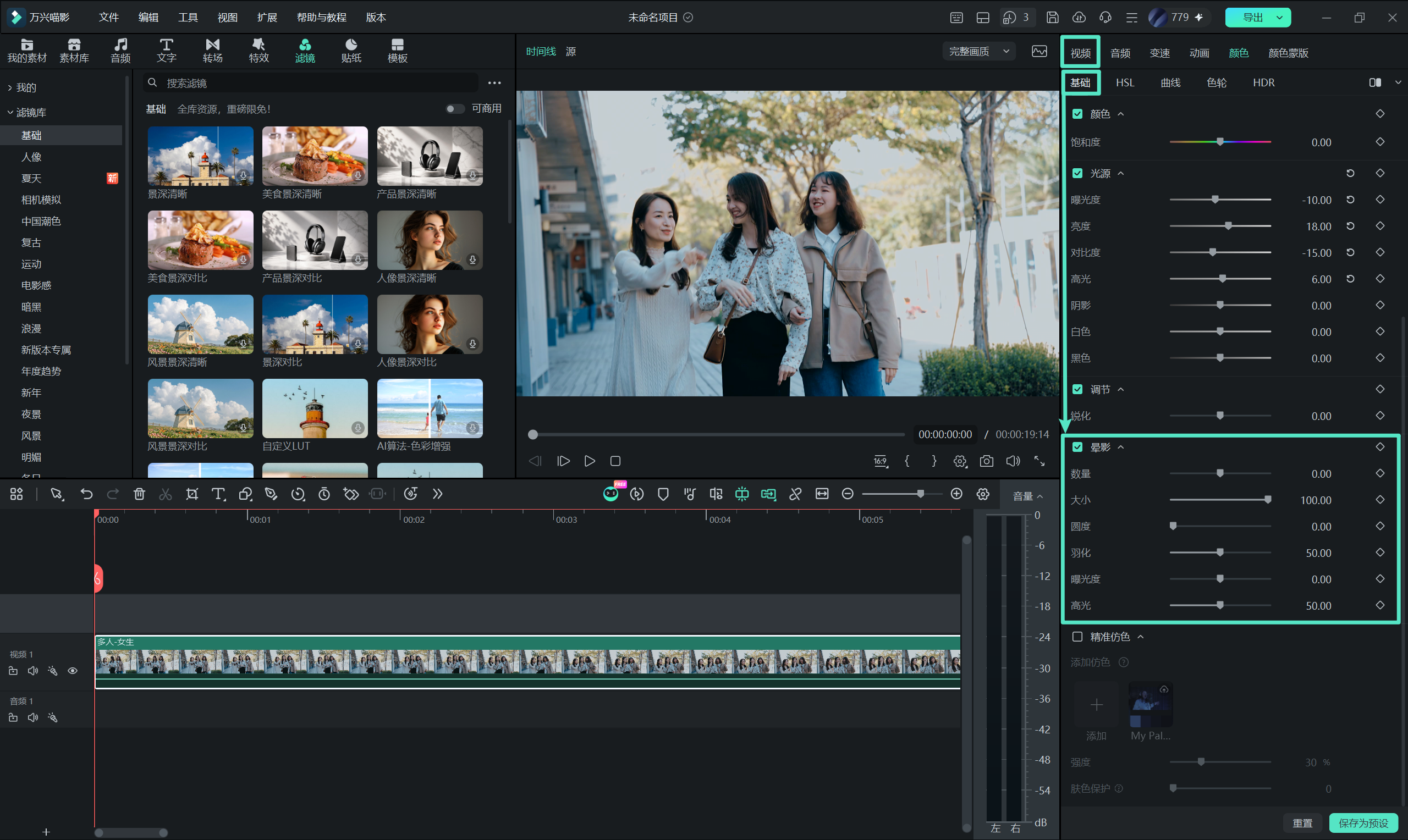Viewport: 1408px width, 840px height.
Task: Click the undo arrow in timeline toolbar
Action: click(86, 494)
